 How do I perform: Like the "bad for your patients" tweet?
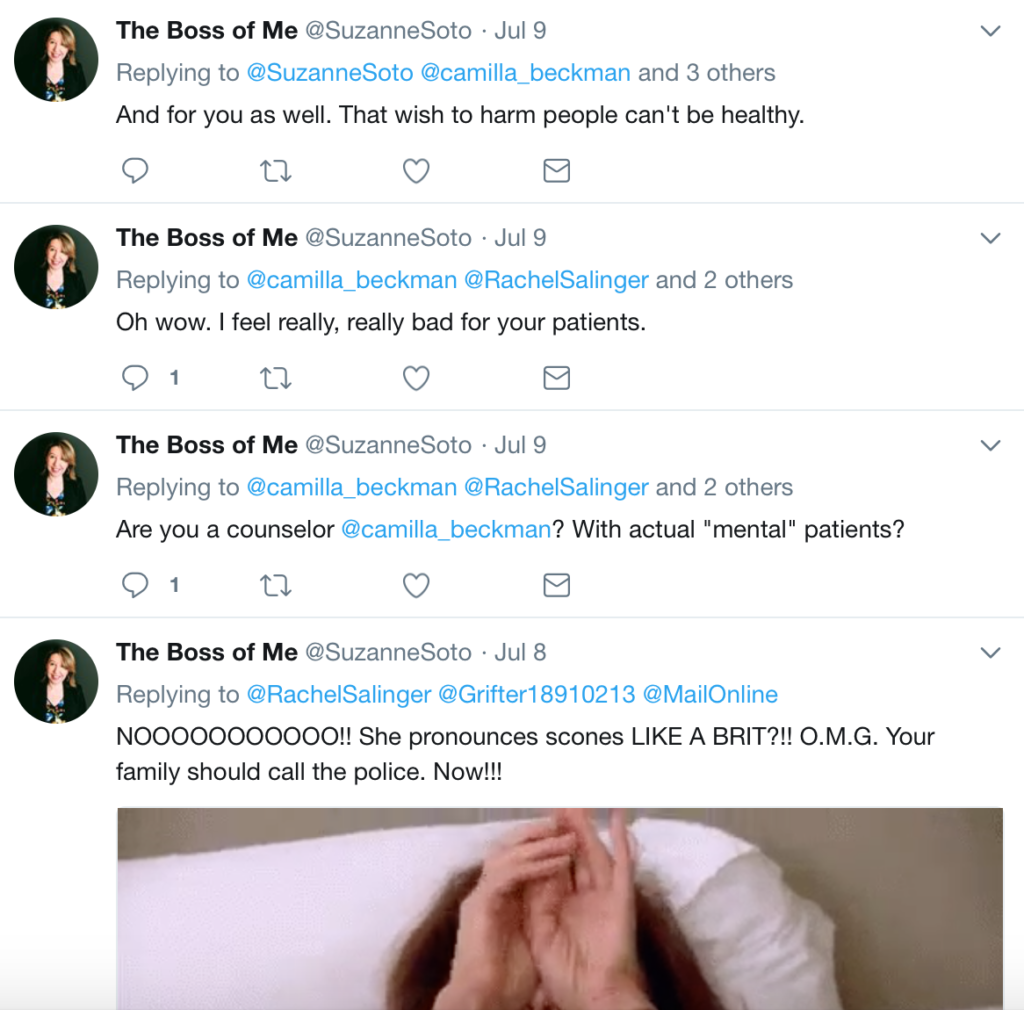pyautogui.click(x=416, y=378)
